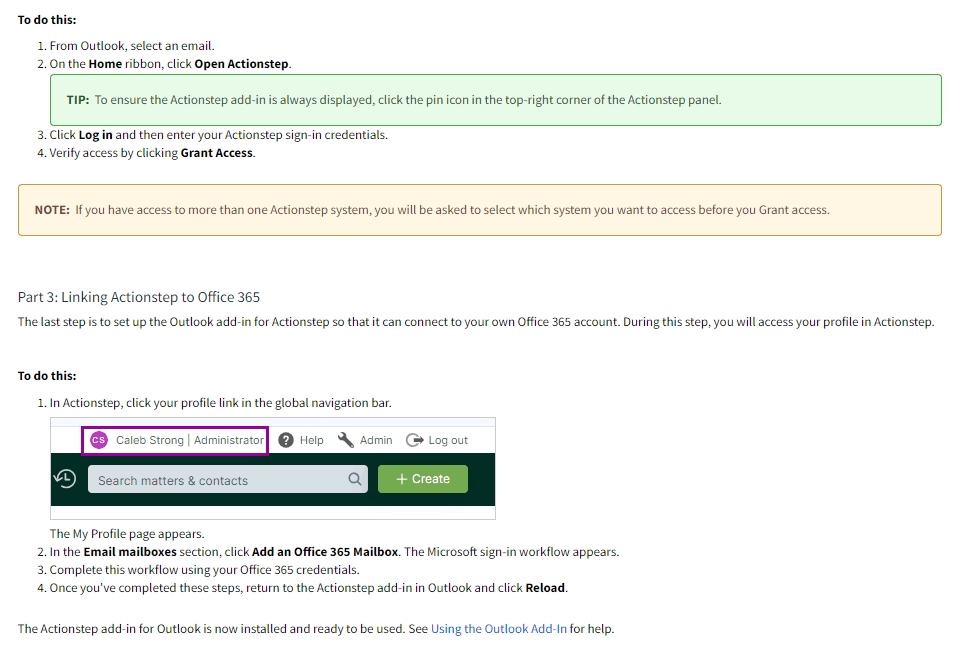This screenshot has width=961, height=647.
Task: Click the navigation bar screenshot thumbnail
Action: (275, 467)
